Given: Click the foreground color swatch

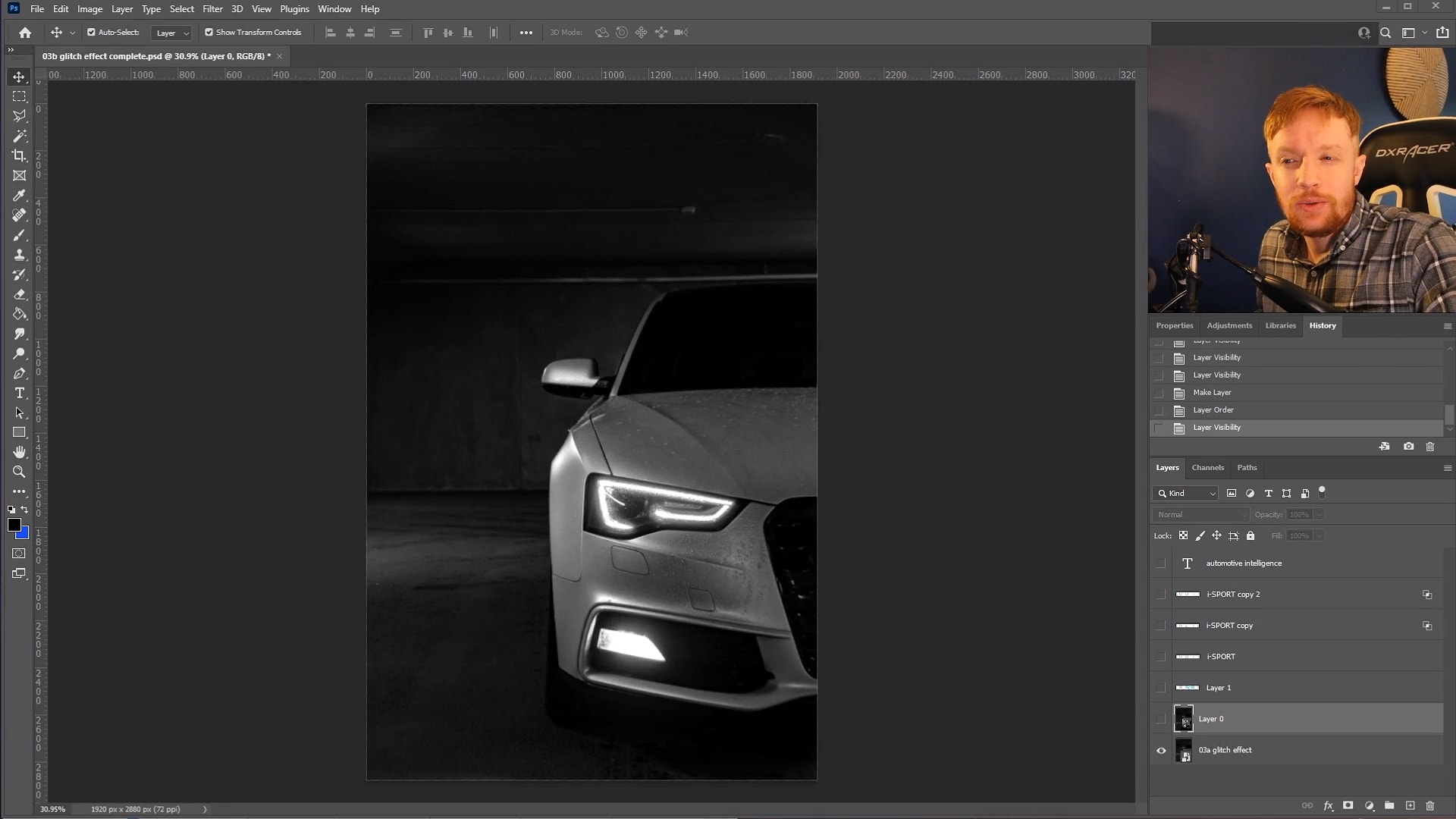Looking at the screenshot, I should (14, 525).
